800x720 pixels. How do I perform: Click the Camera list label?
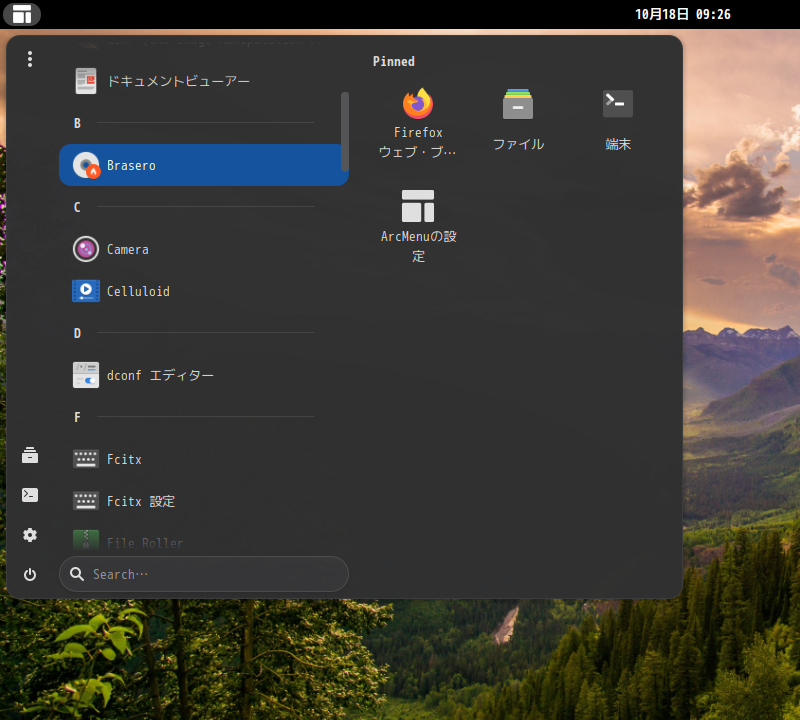[x=128, y=250]
